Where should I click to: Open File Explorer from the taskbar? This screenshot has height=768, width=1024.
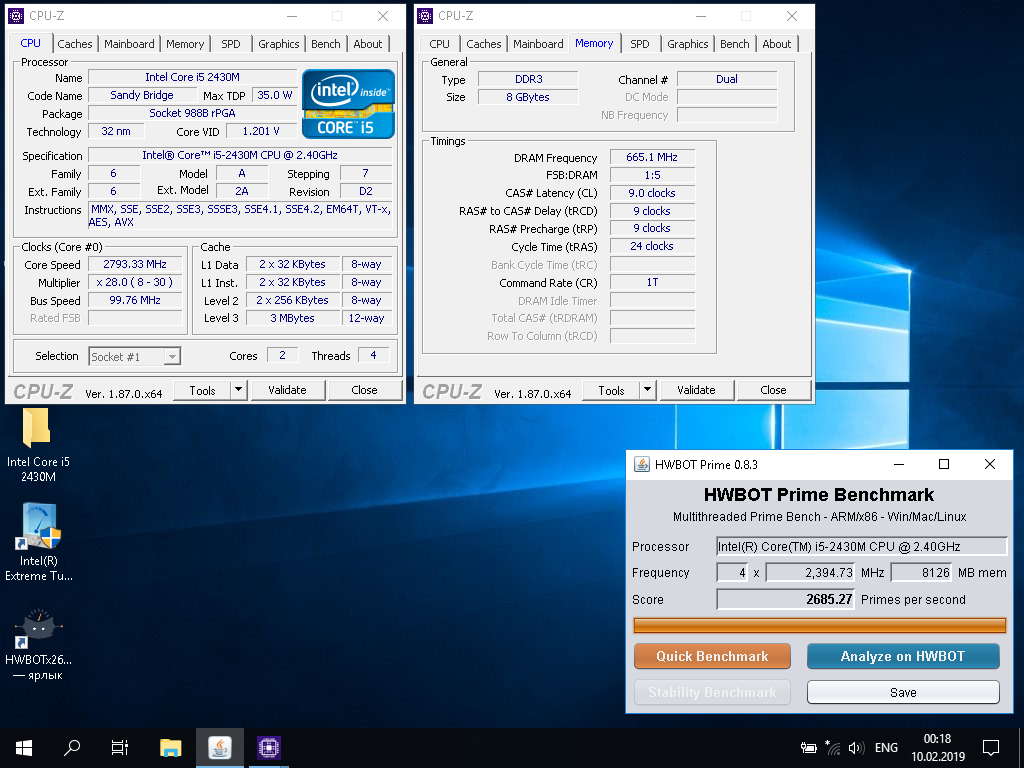tap(171, 748)
